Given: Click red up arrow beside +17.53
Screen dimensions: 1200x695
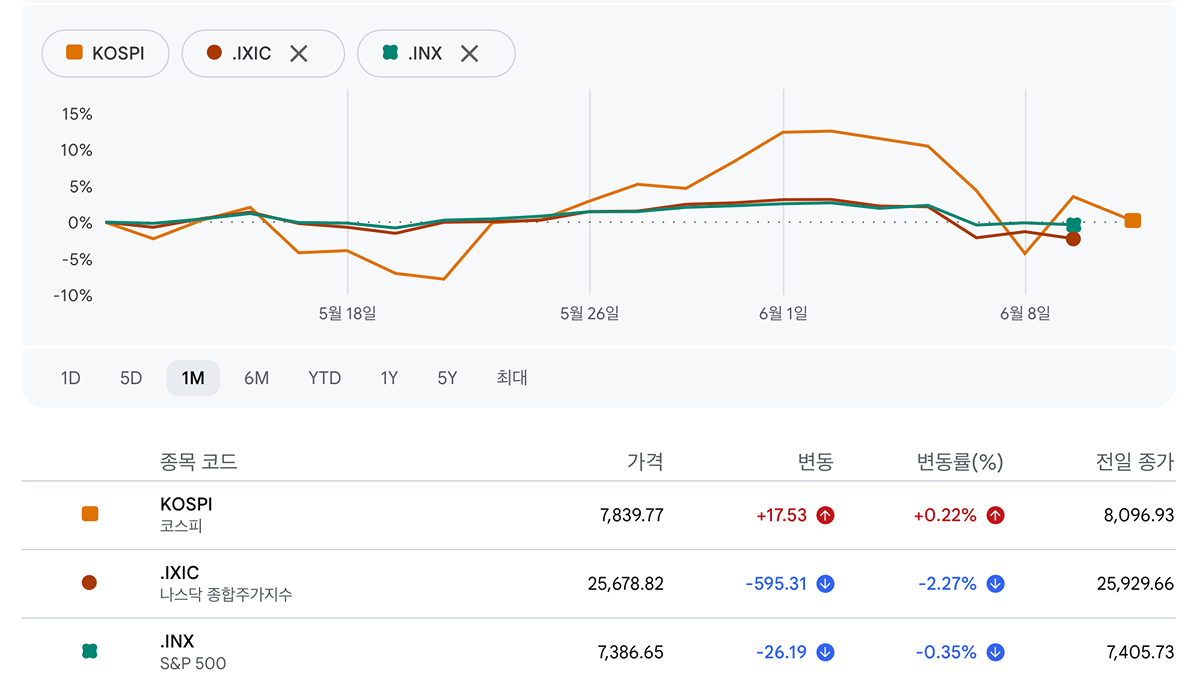Looking at the screenshot, I should [x=825, y=515].
